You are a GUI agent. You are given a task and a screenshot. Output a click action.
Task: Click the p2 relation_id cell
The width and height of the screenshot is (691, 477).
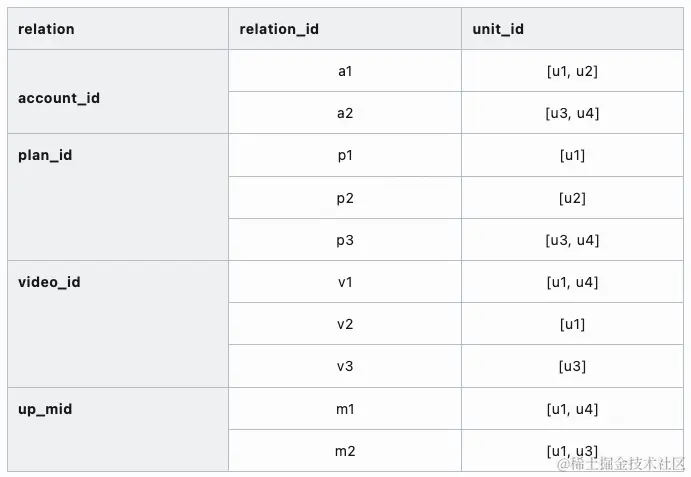coord(345,198)
